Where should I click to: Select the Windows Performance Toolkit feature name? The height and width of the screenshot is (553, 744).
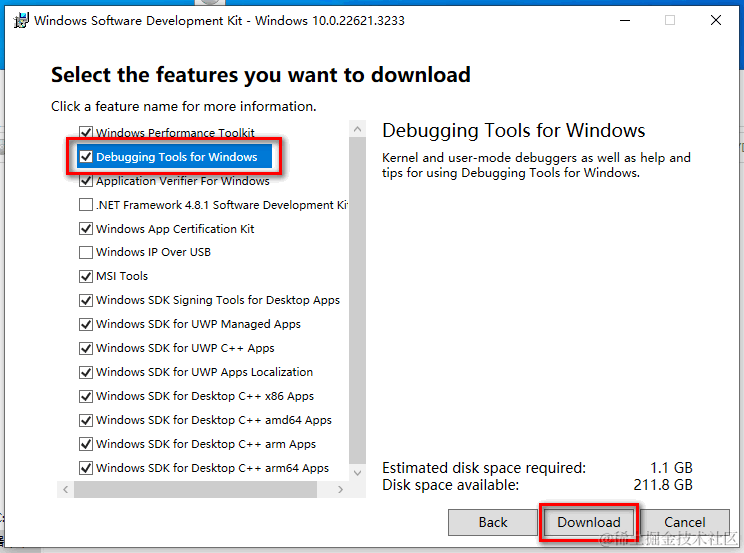pyautogui.click(x=175, y=132)
